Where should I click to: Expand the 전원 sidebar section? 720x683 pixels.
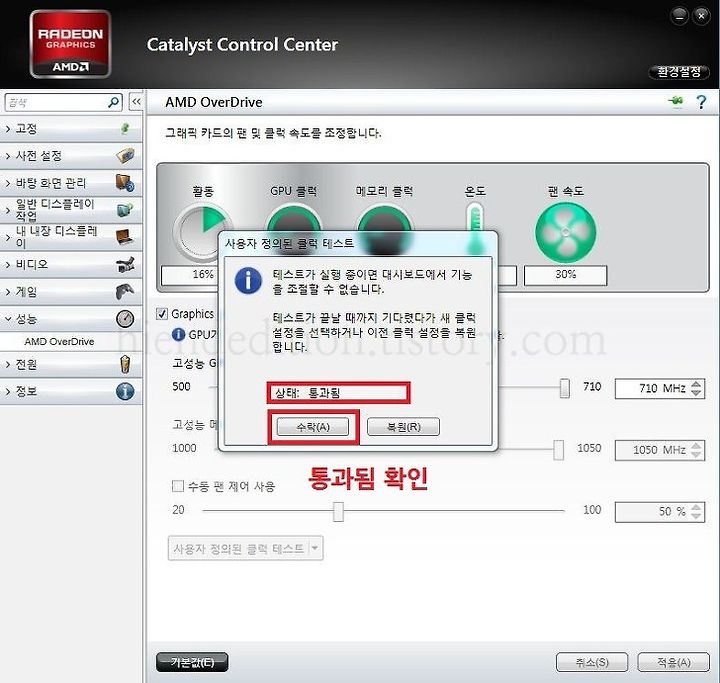[x=8, y=364]
